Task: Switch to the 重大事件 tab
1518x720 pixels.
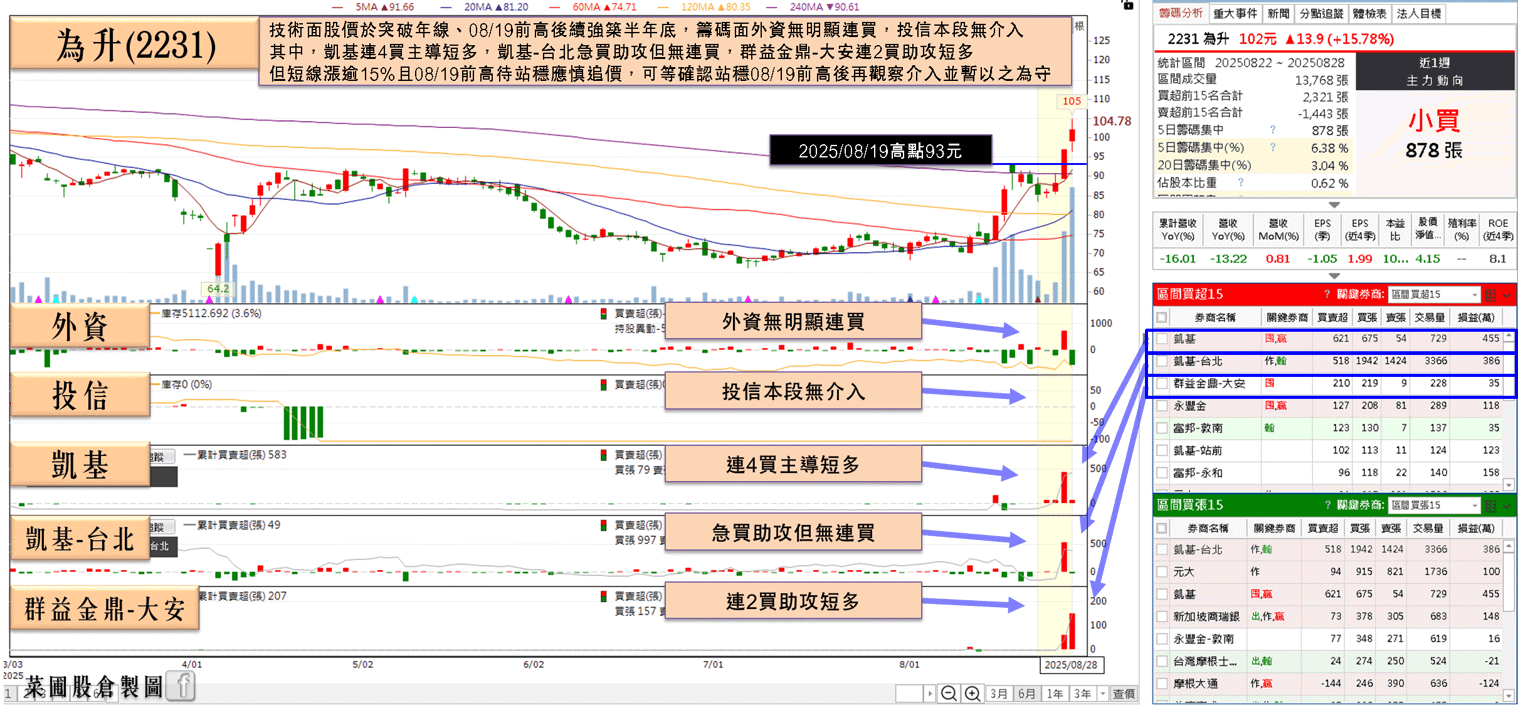Action: click(1234, 14)
